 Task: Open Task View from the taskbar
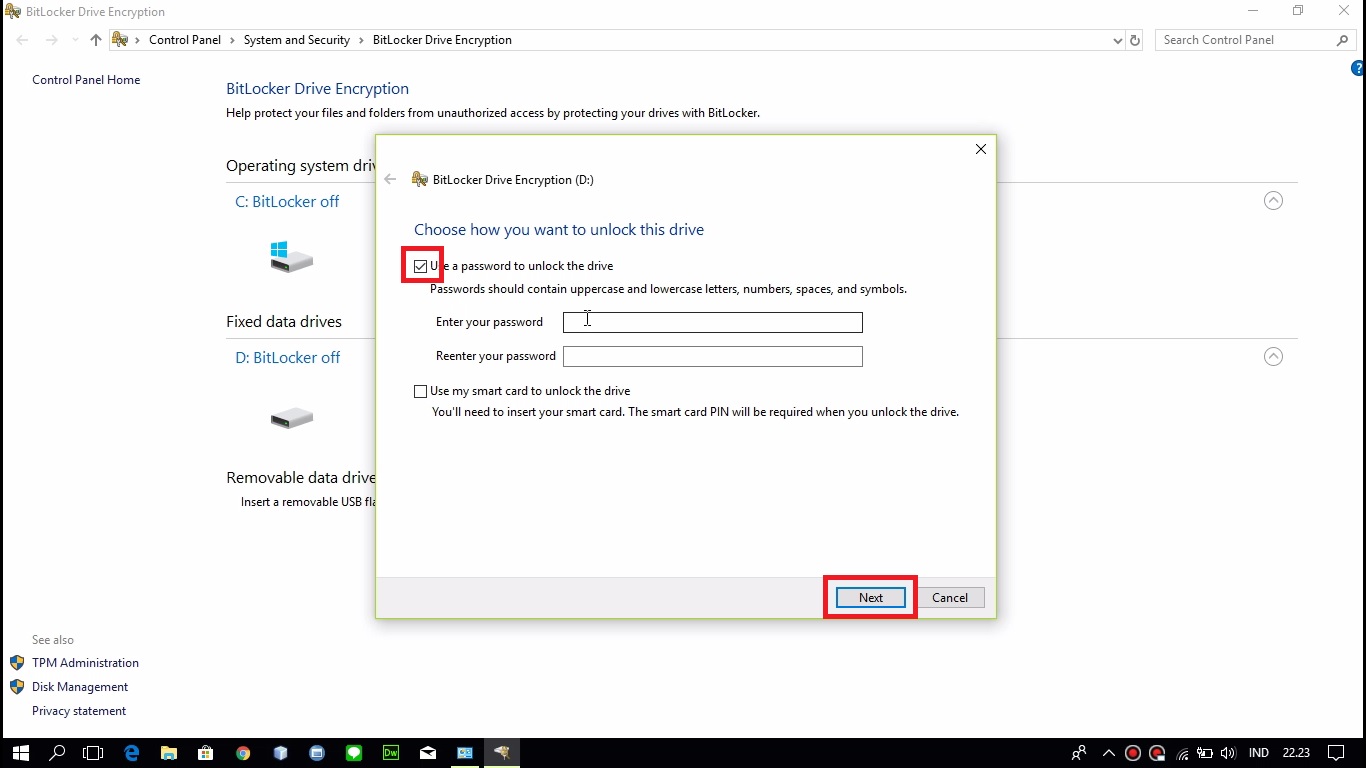click(x=93, y=753)
